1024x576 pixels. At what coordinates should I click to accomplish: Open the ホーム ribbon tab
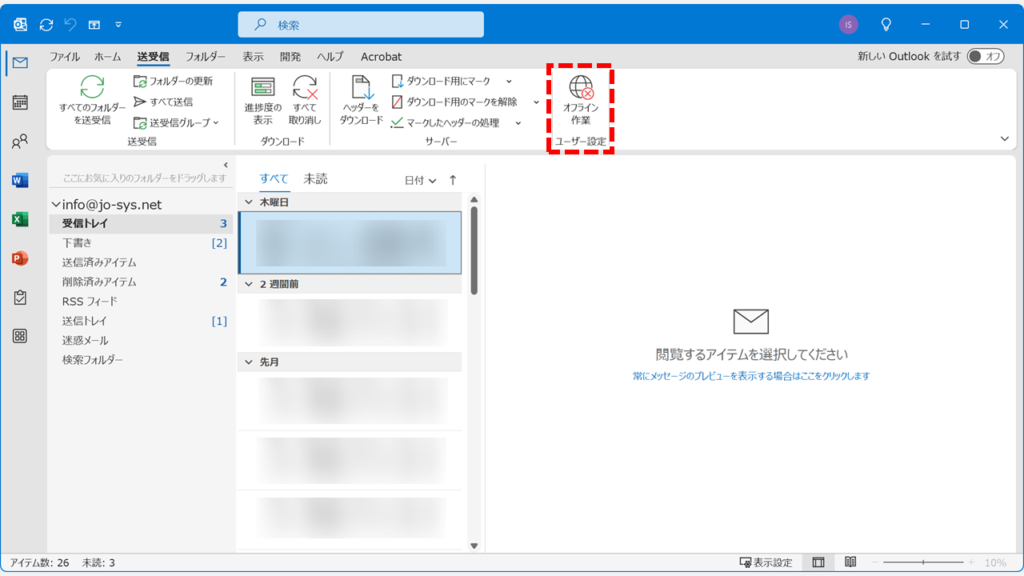point(108,57)
